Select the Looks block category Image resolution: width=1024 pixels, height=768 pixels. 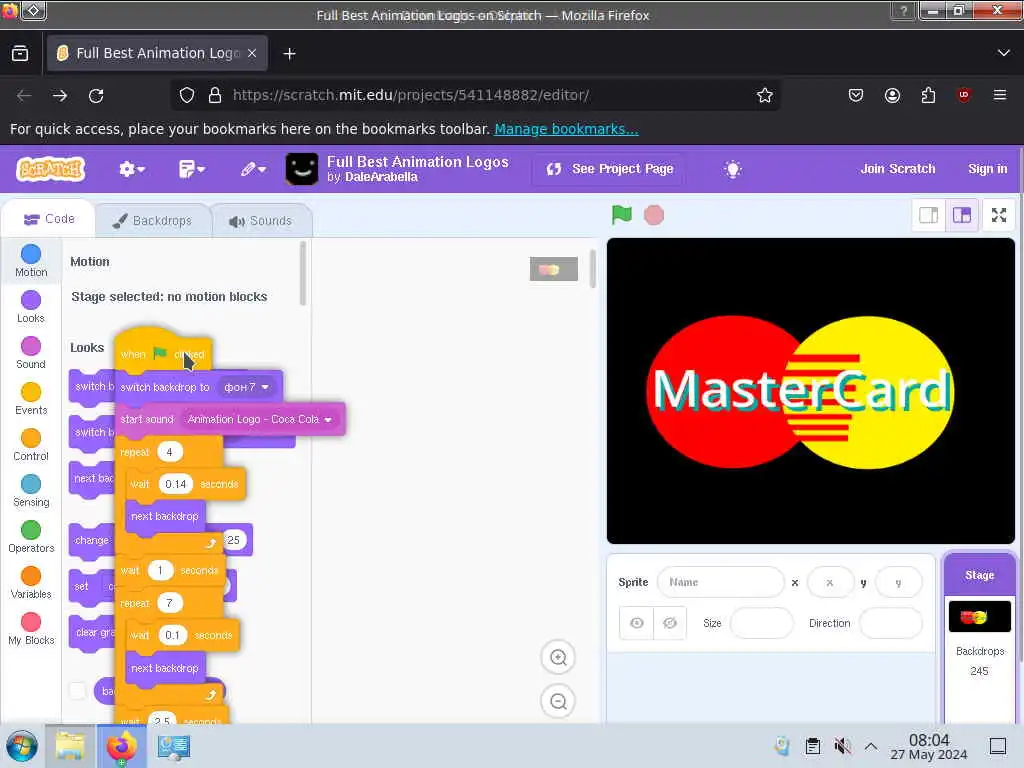pyautogui.click(x=31, y=307)
